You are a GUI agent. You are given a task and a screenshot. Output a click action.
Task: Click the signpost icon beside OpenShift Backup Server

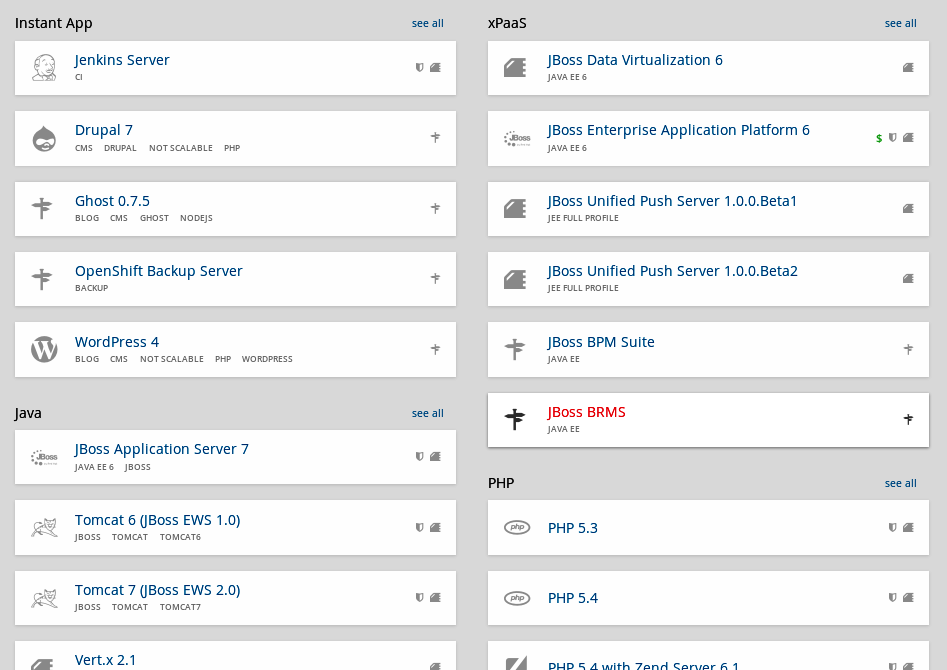click(42, 279)
